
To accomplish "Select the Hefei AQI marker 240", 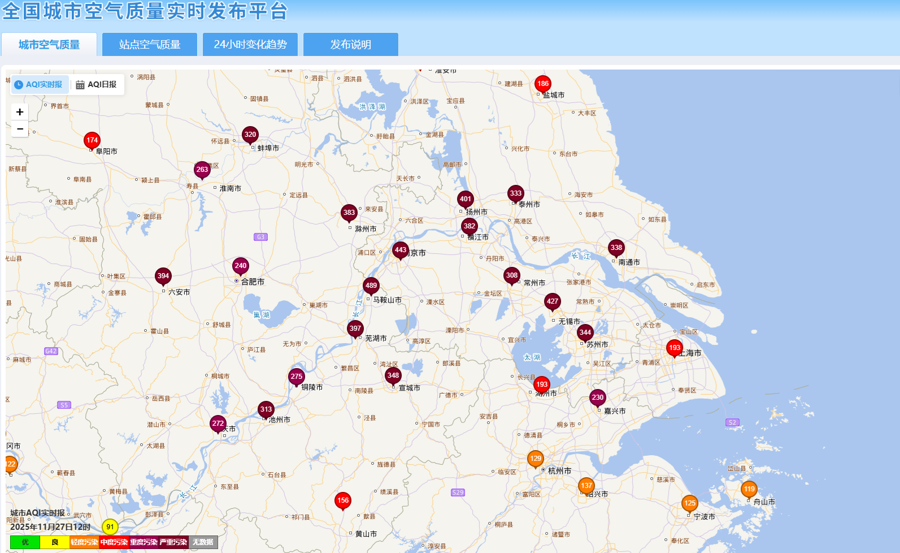I will (240, 266).
